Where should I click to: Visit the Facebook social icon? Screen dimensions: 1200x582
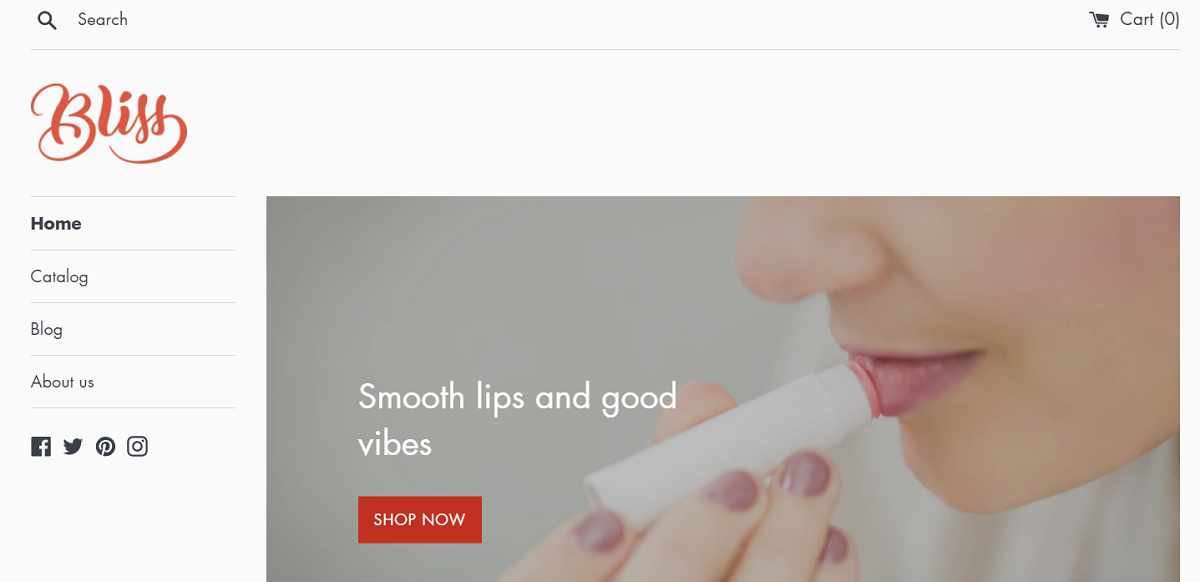(x=41, y=446)
